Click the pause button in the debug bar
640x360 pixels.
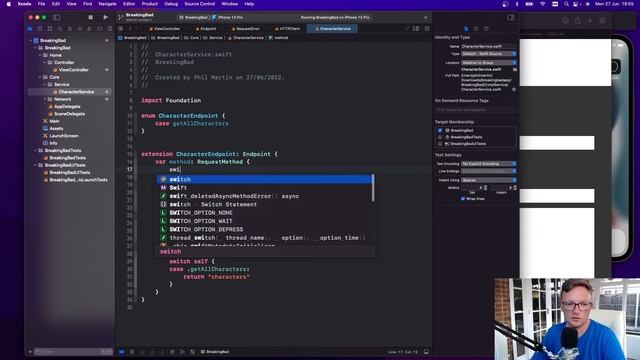tap(132, 351)
